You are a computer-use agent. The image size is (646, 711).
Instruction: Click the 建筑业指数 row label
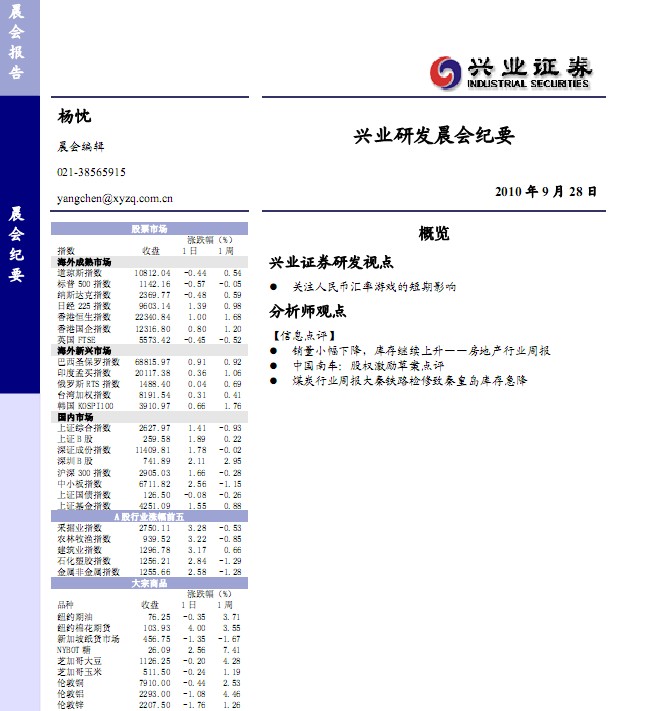(x=79, y=550)
